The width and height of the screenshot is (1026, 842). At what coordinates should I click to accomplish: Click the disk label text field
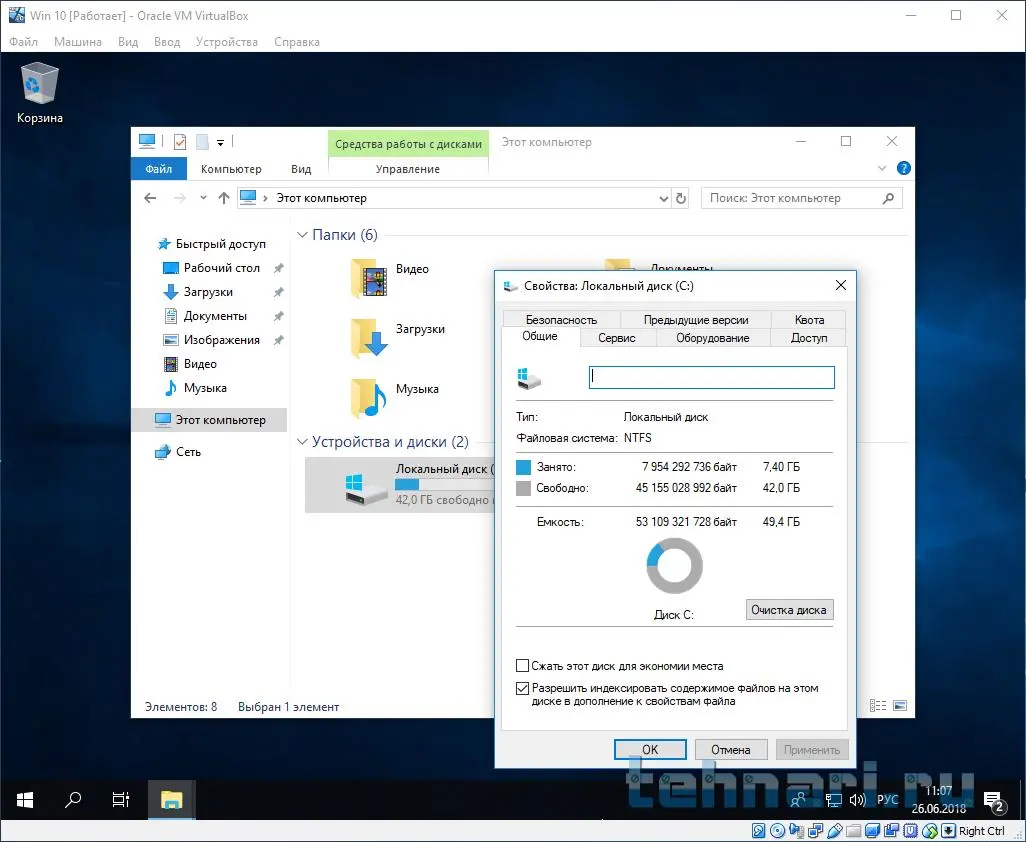[x=711, y=377]
